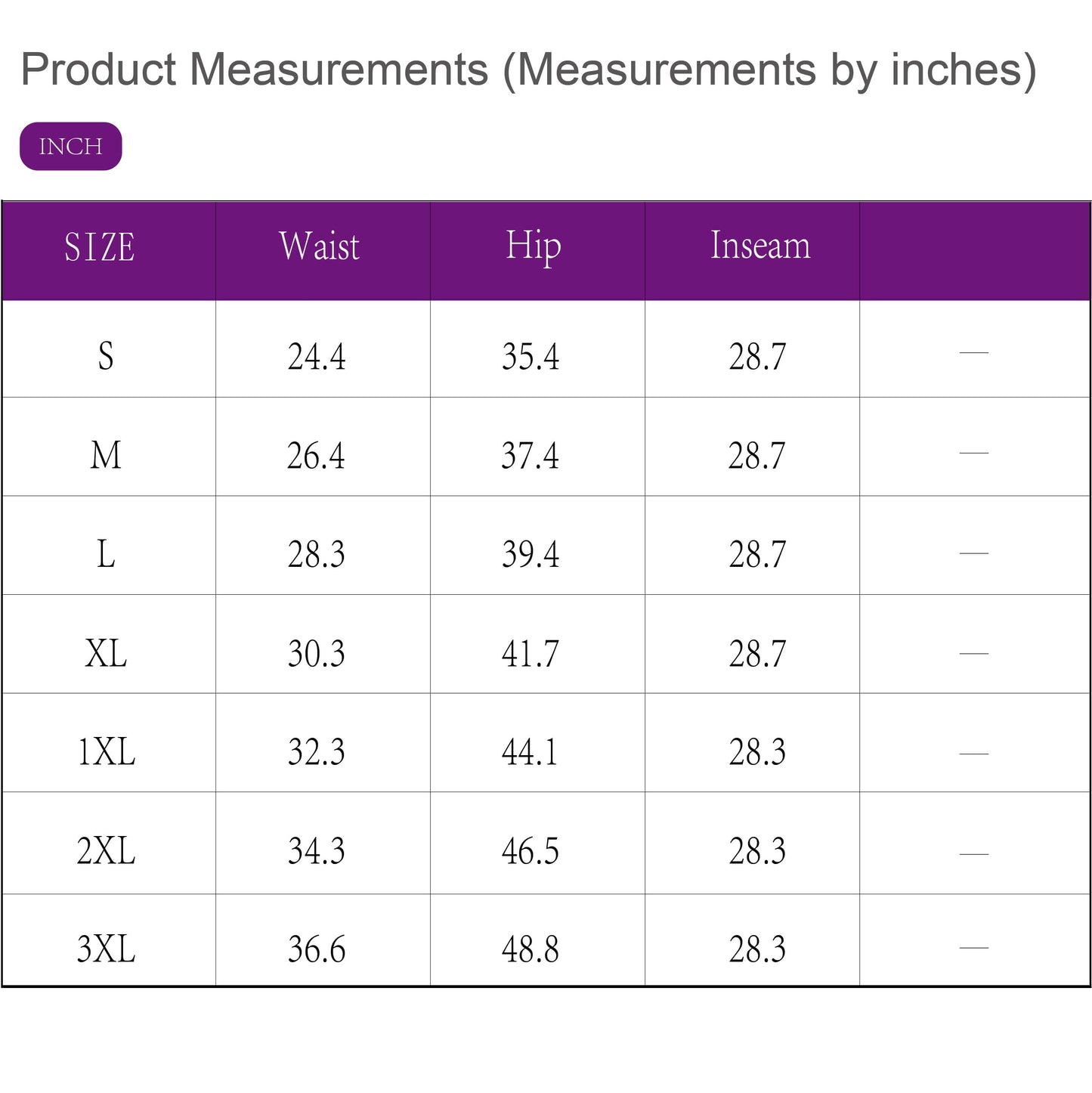Image resolution: width=1092 pixels, height=1093 pixels.
Task: Select the S size row label
Action: point(106,356)
